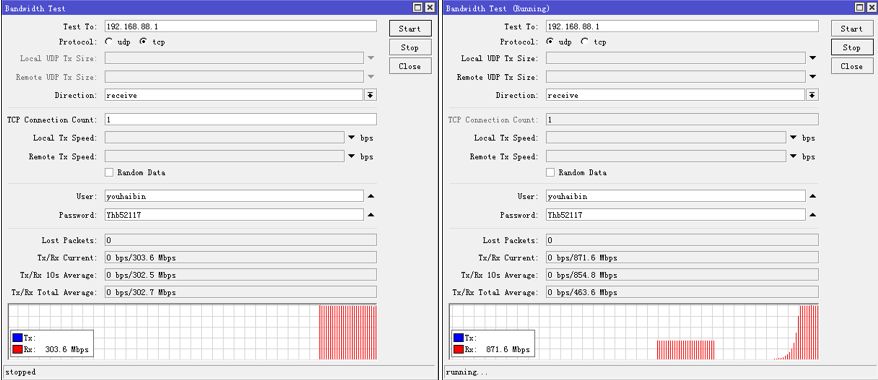Screen dimensions: 878x380
Task: Expand Remote Tx Speed arrow in left window
Action: pos(352,157)
